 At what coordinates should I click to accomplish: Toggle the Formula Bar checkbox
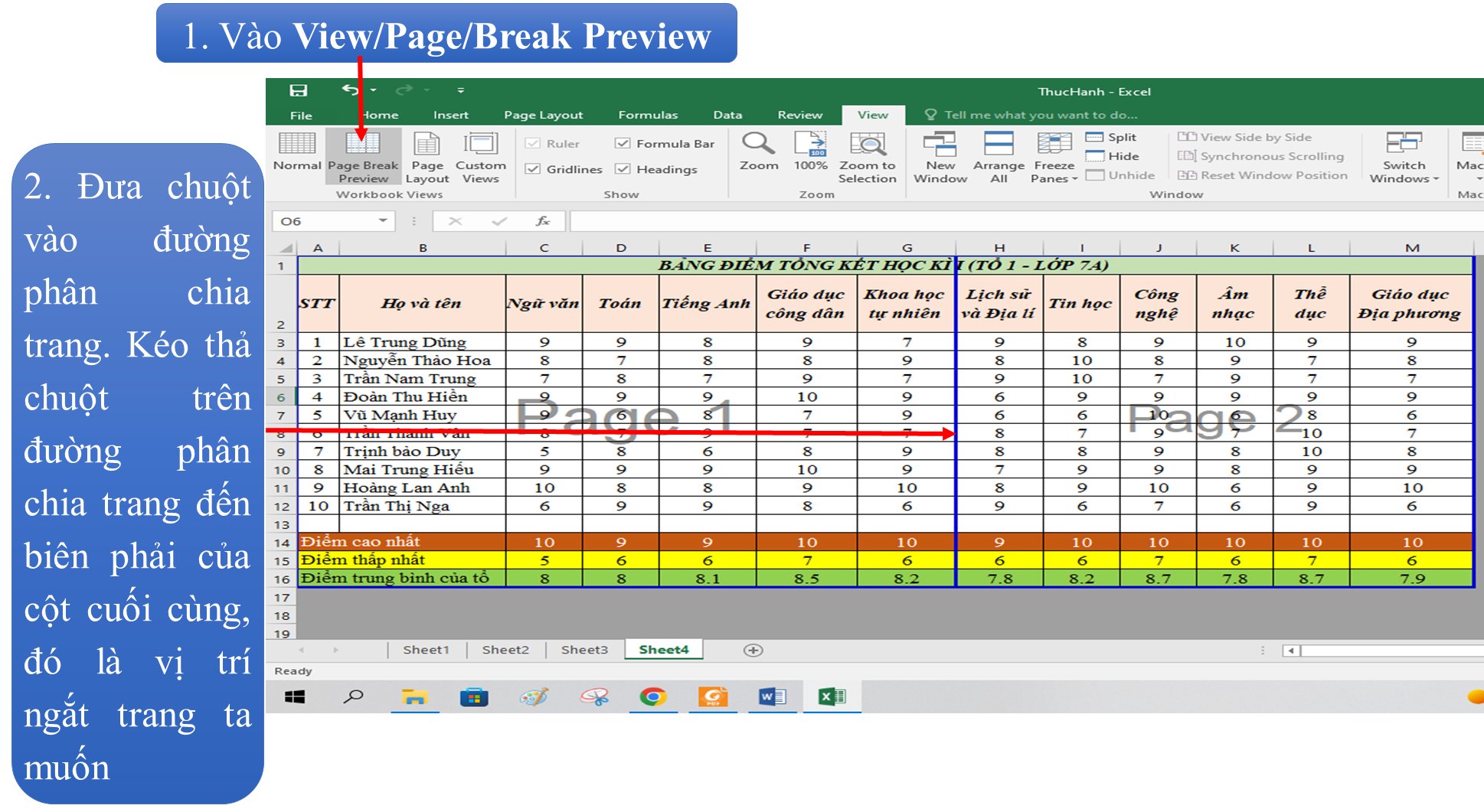click(623, 143)
